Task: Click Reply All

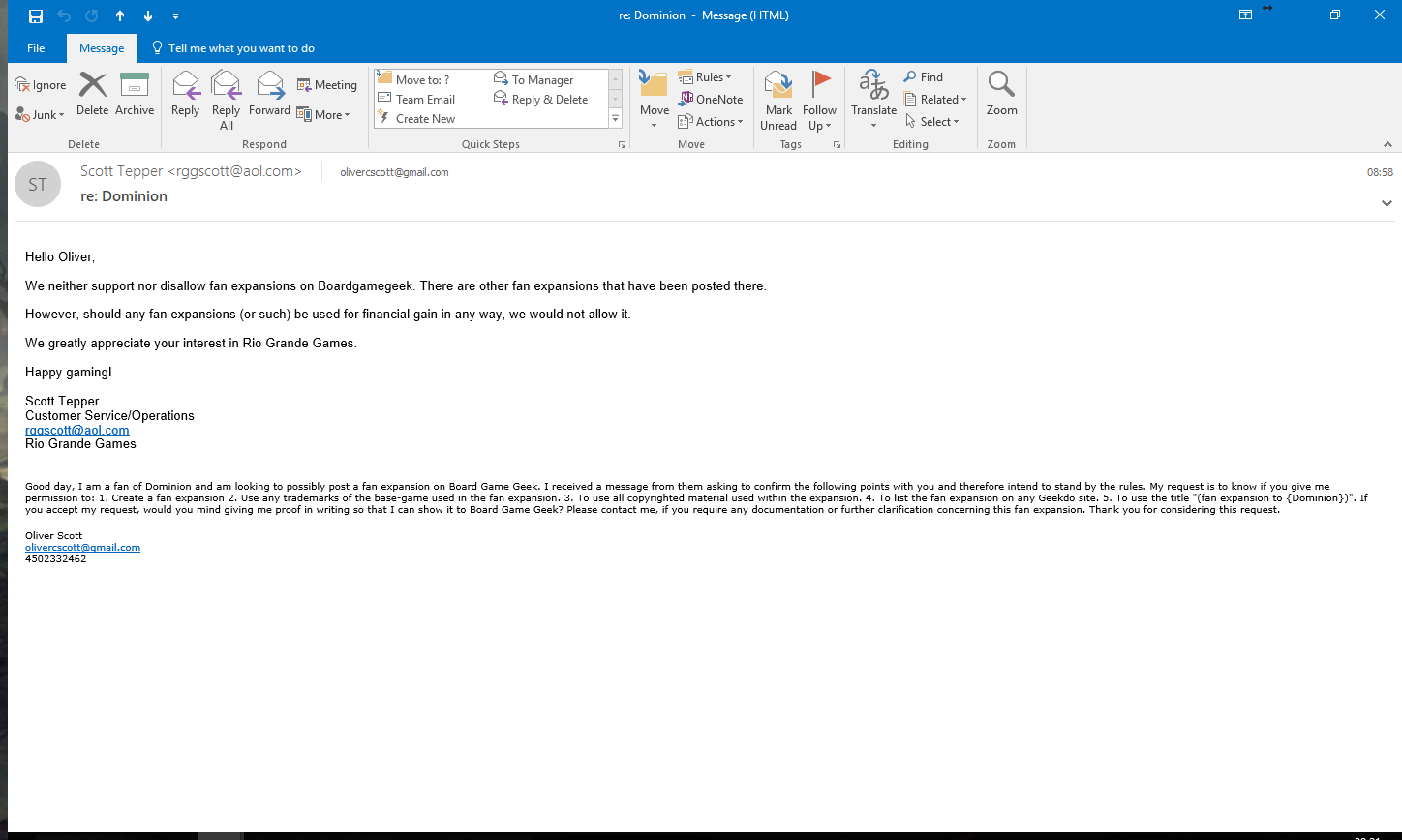Action: 226,101
